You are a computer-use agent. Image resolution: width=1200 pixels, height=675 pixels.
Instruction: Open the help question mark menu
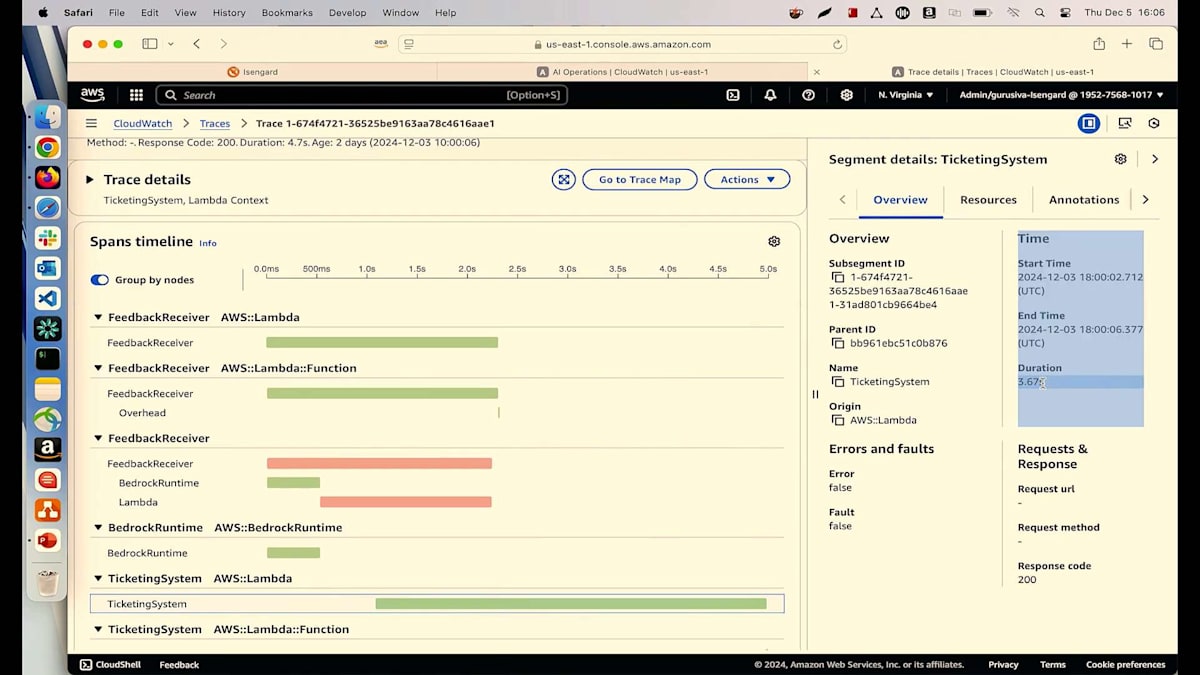(808, 95)
